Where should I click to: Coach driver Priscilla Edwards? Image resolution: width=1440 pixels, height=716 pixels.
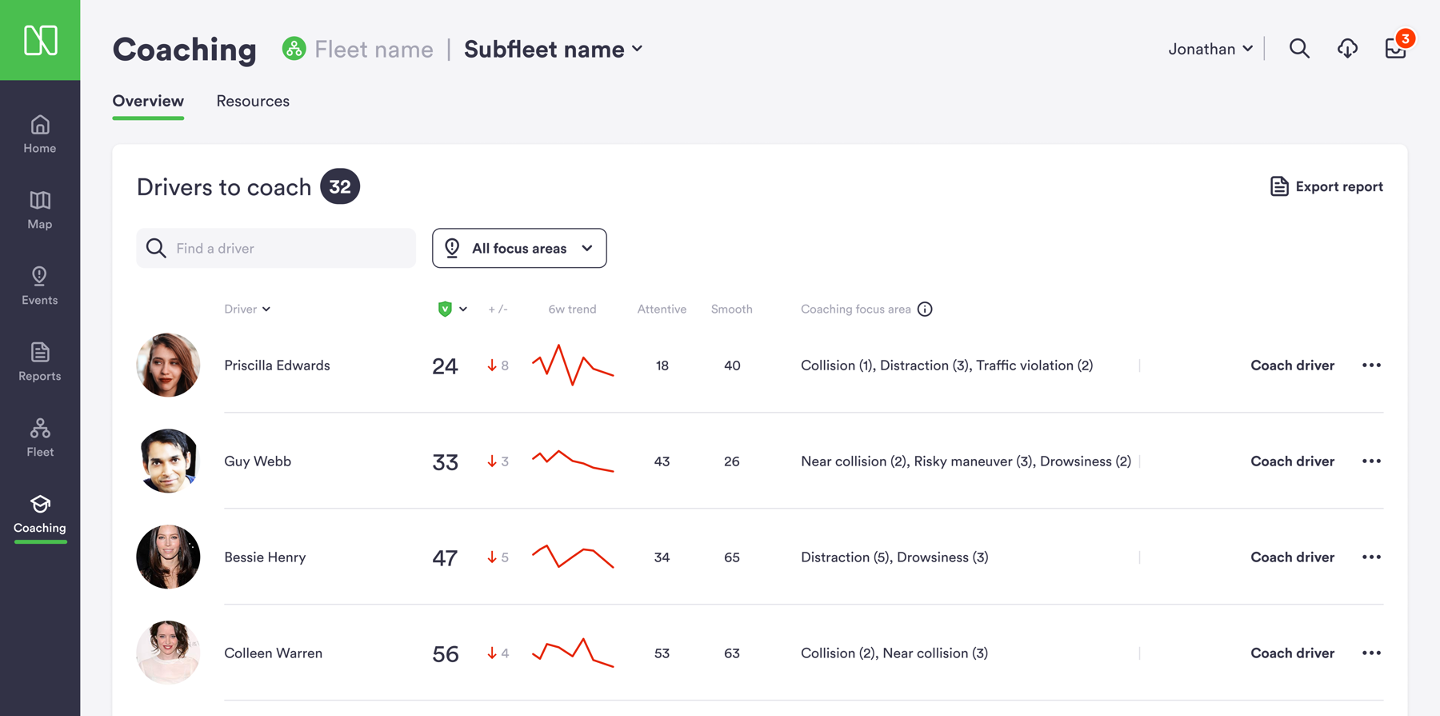(x=1292, y=365)
